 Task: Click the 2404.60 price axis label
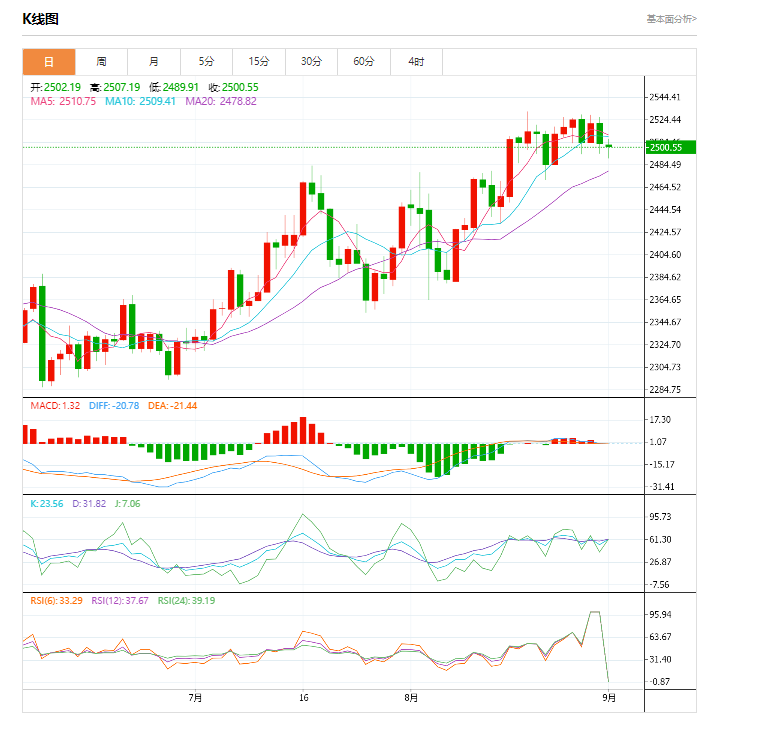(x=665, y=255)
